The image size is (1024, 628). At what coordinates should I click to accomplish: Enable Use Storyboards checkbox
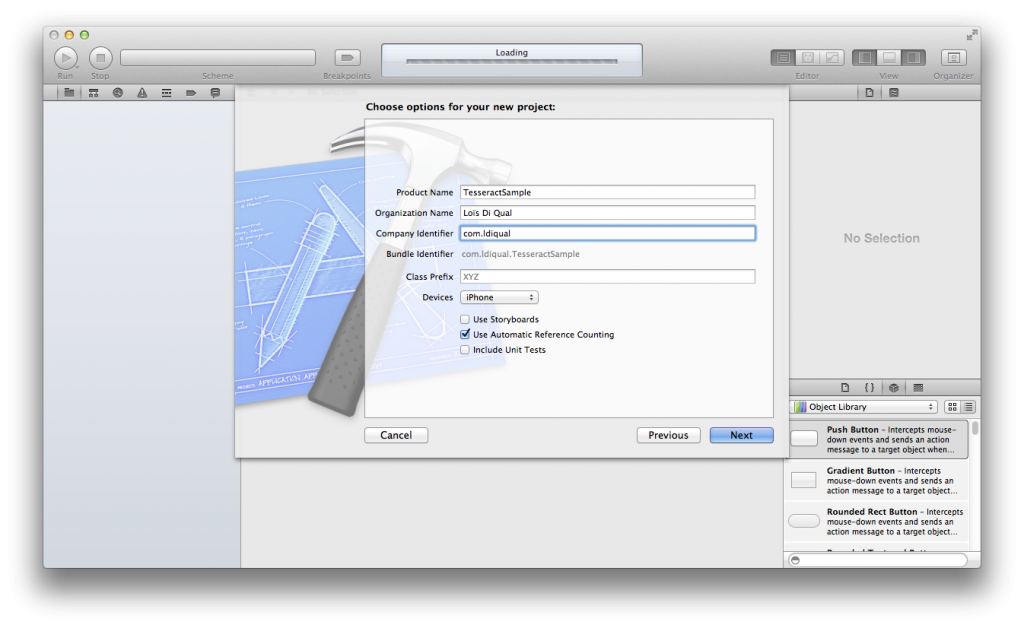coord(465,319)
